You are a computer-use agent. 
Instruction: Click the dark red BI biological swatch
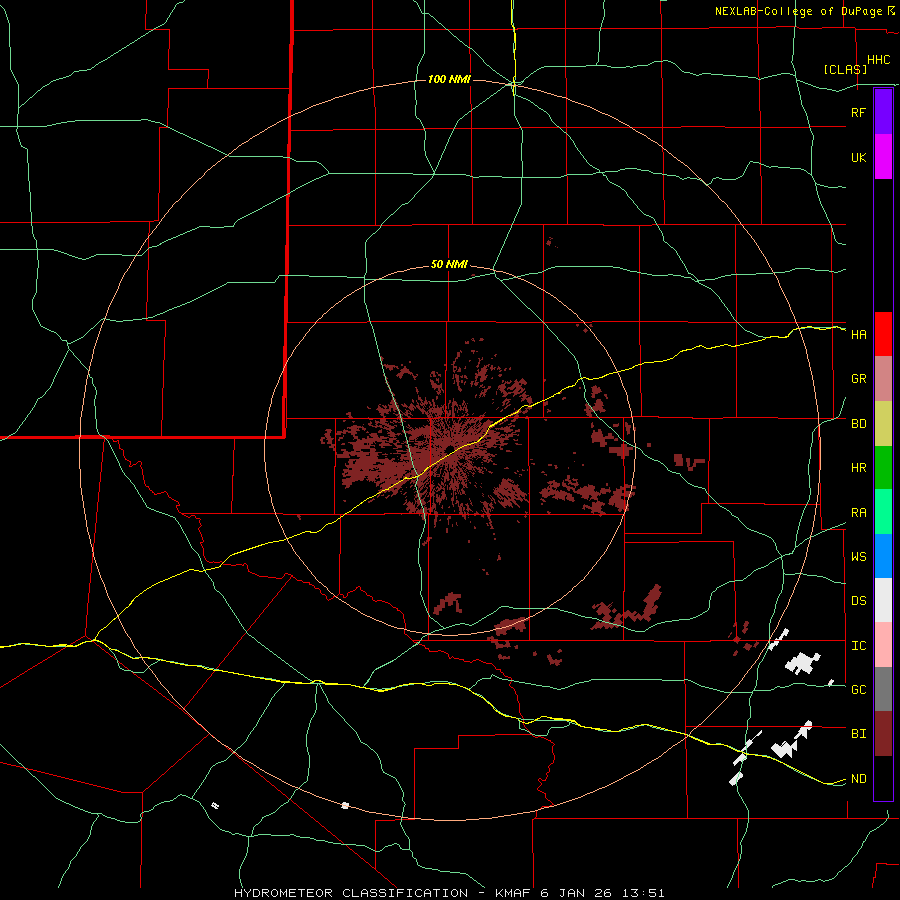[x=883, y=734]
